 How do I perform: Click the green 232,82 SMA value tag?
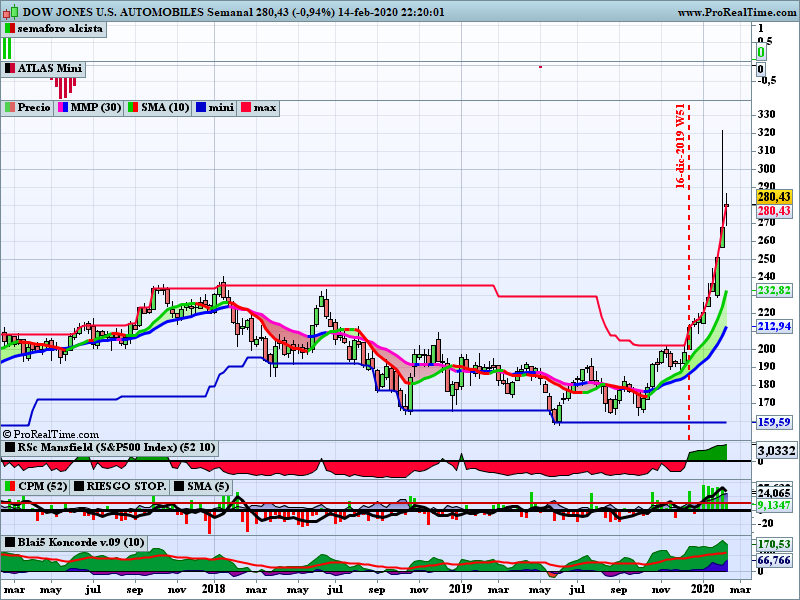click(x=773, y=290)
